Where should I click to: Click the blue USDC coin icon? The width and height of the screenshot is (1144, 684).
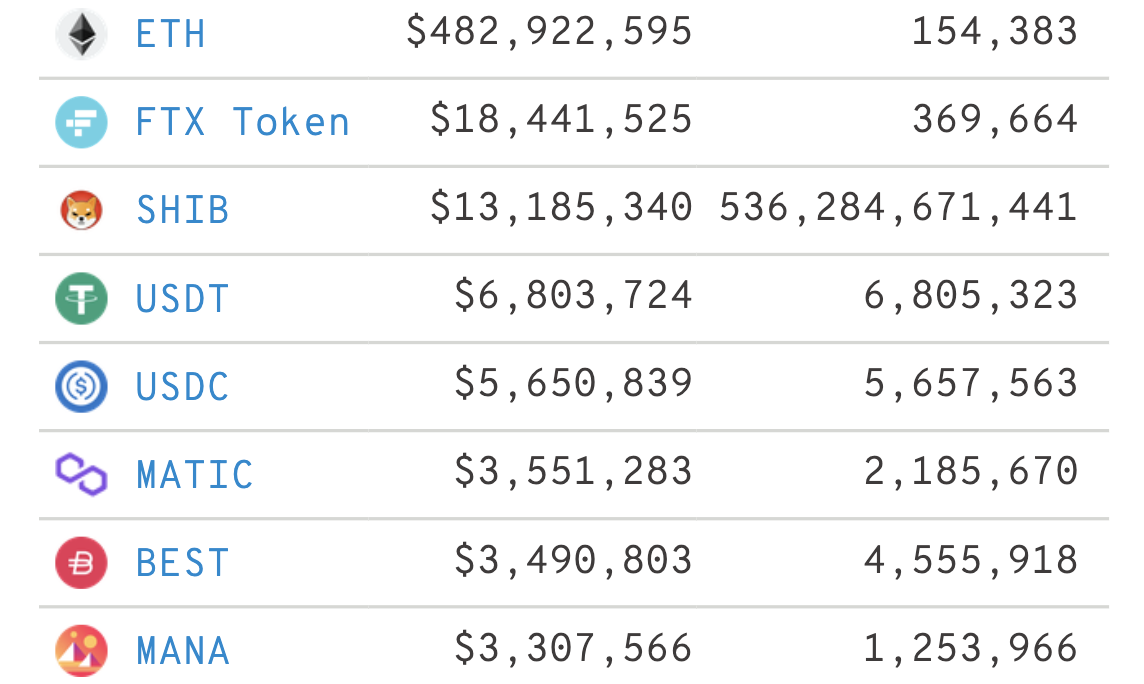pos(81,386)
